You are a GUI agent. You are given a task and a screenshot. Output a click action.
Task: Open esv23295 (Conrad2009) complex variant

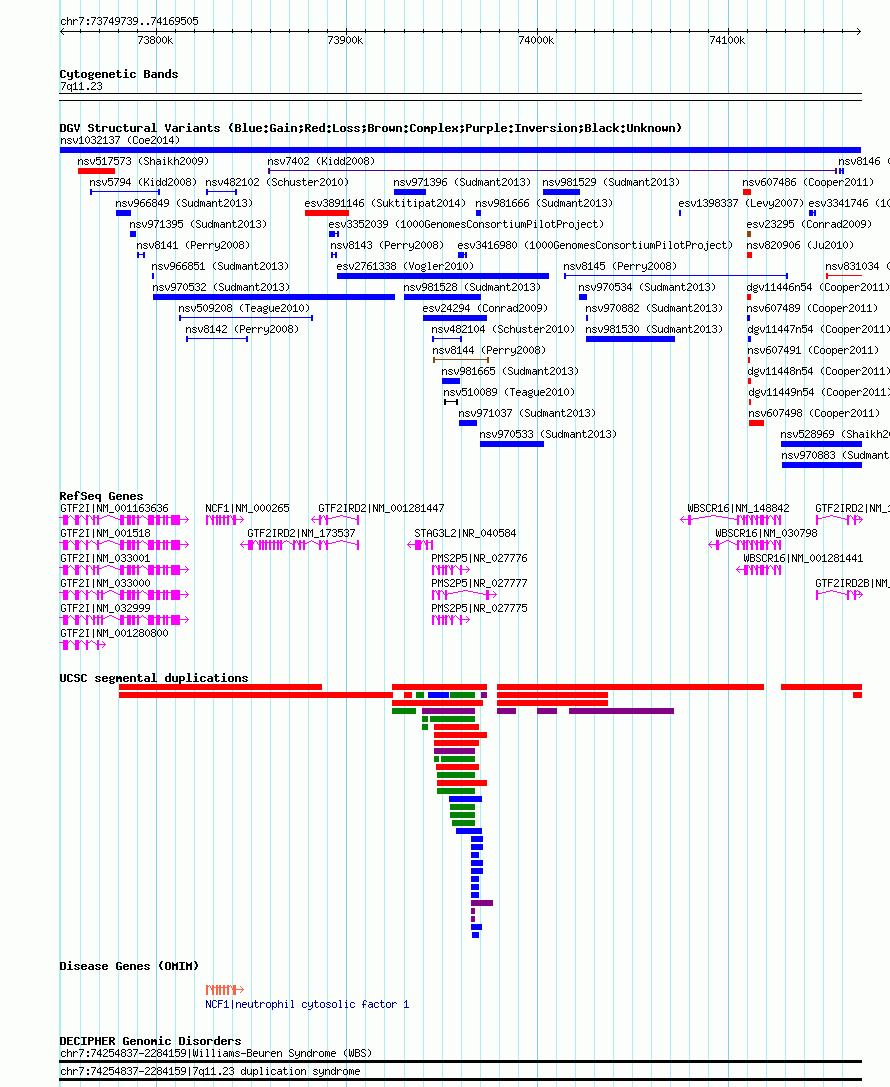808,224
